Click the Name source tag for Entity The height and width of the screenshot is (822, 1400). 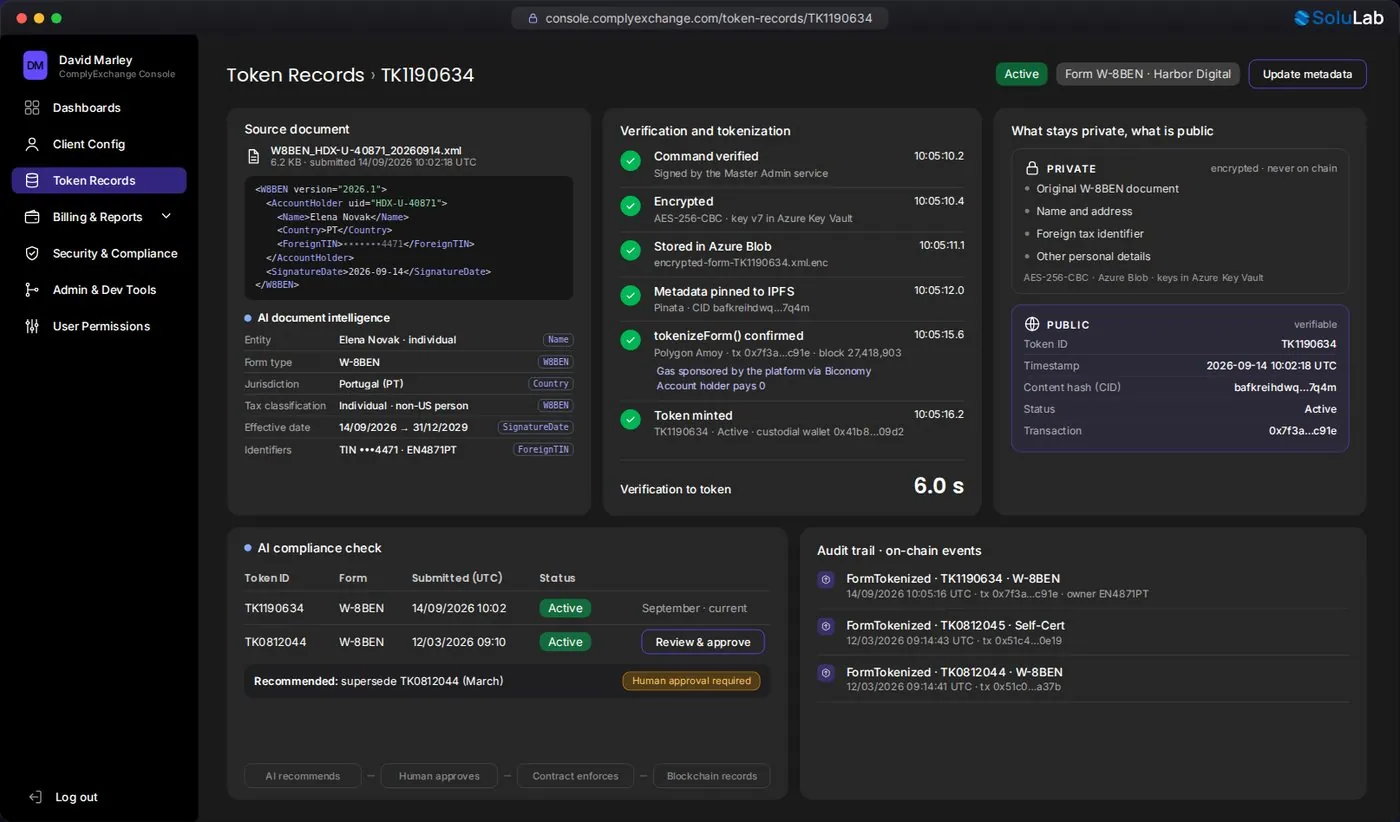tap(558, 340)
